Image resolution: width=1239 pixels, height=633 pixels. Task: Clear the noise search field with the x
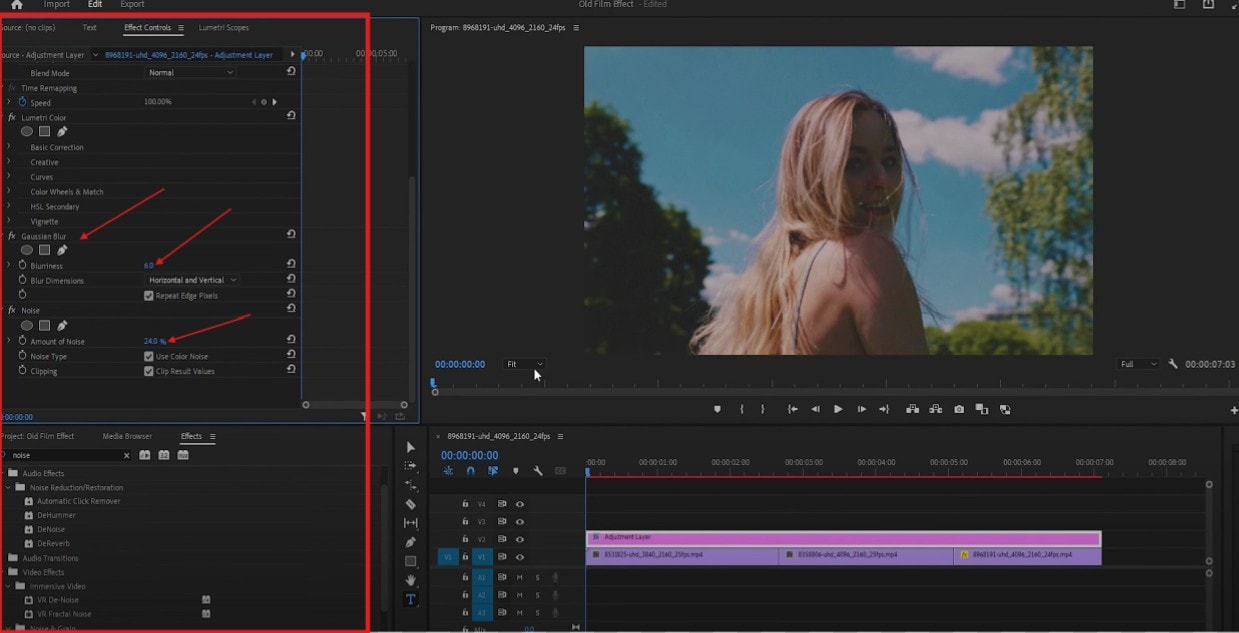[x=128, y=454]
